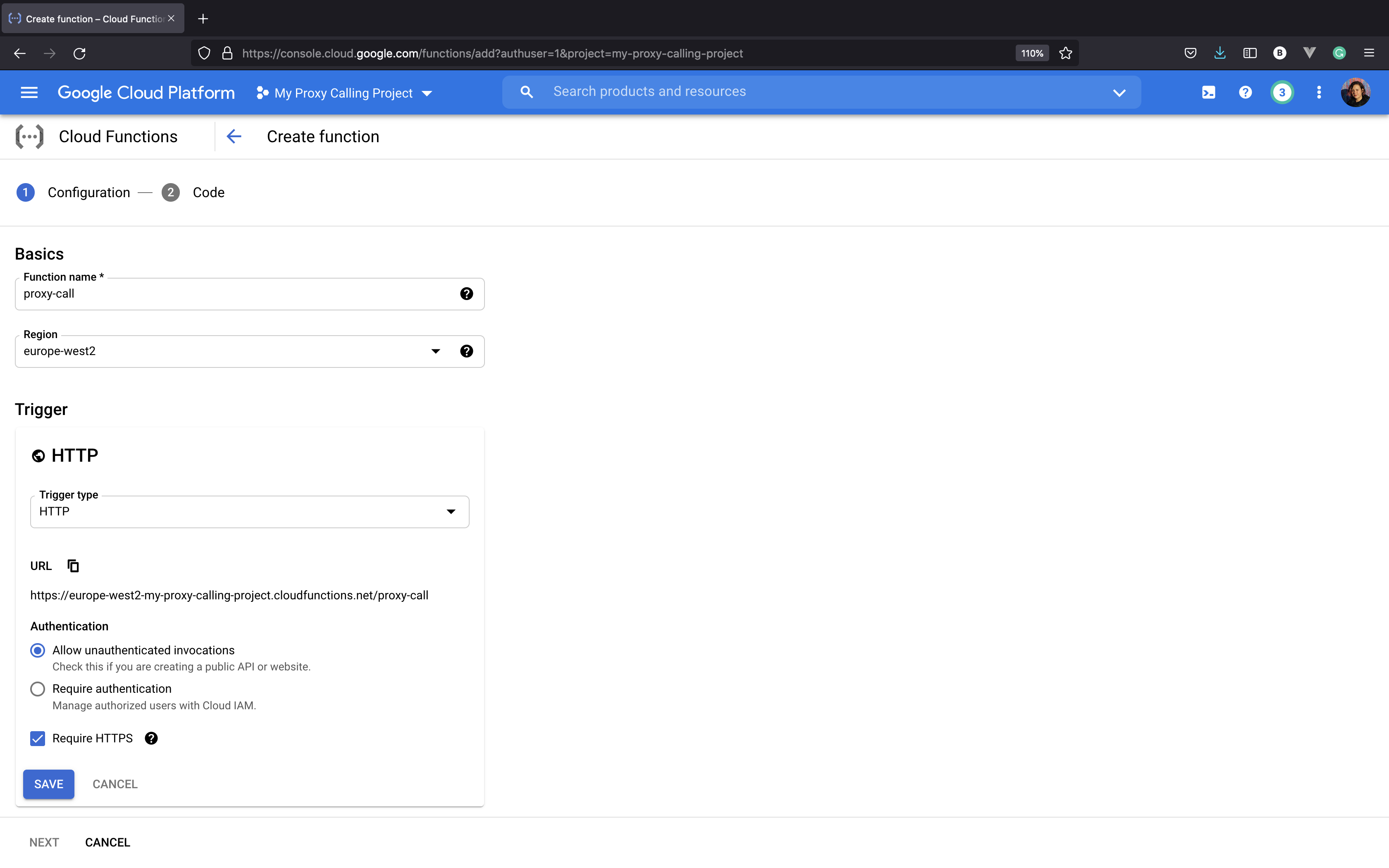1389x868 pixels.
Task: Click the Google Cloud Platform logo
Action: click(x=146, y=93)
